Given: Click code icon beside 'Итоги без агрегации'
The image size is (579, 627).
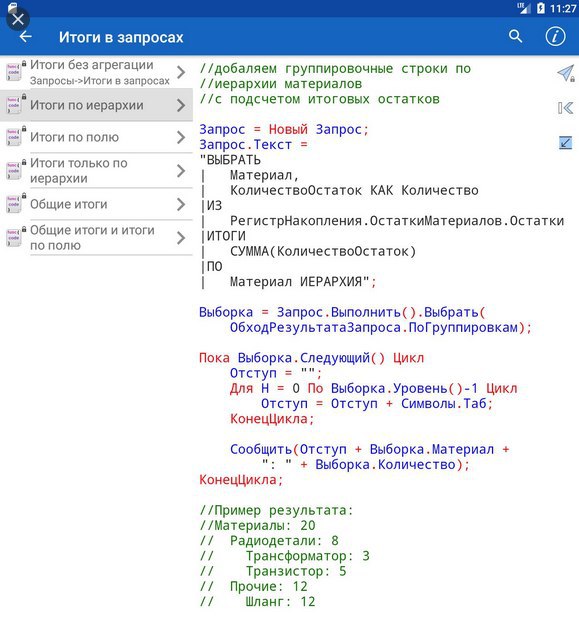Looking at the screenshot, I should point(14,72).
